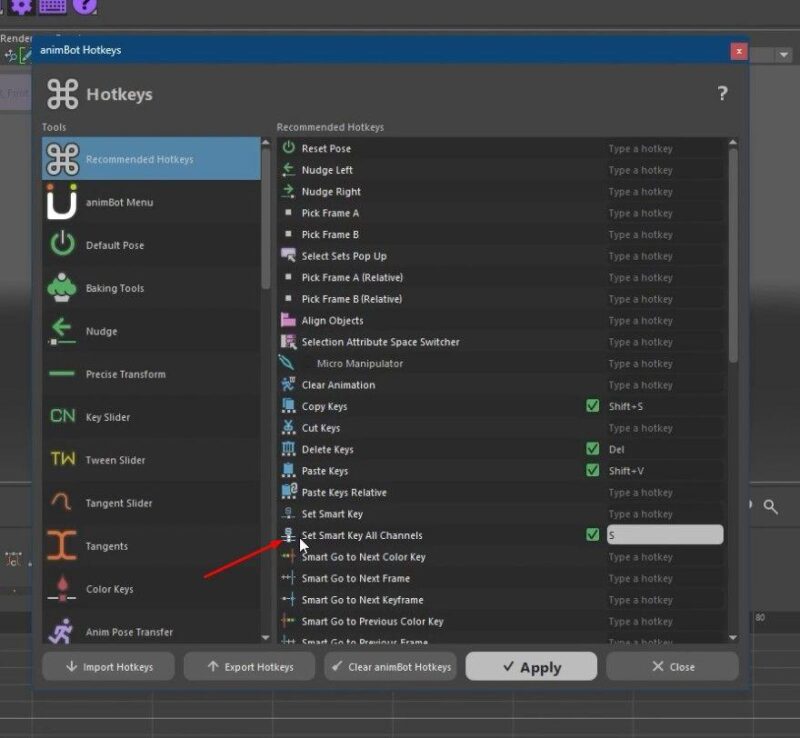The image size is (800, 738).
Task: Click the Import Hotkeys button
Action: point(108,667)
